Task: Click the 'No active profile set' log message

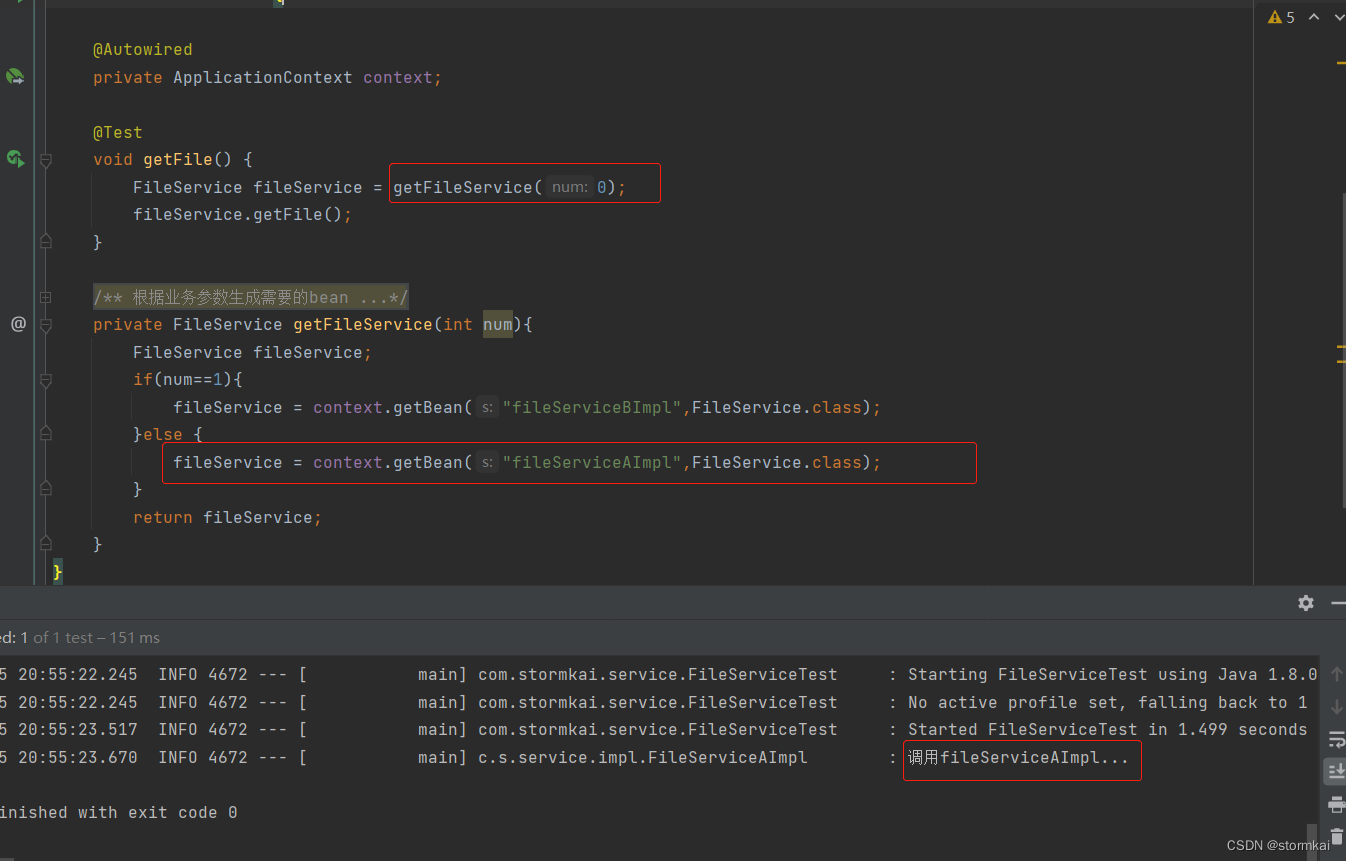Action: (1108, 702)
